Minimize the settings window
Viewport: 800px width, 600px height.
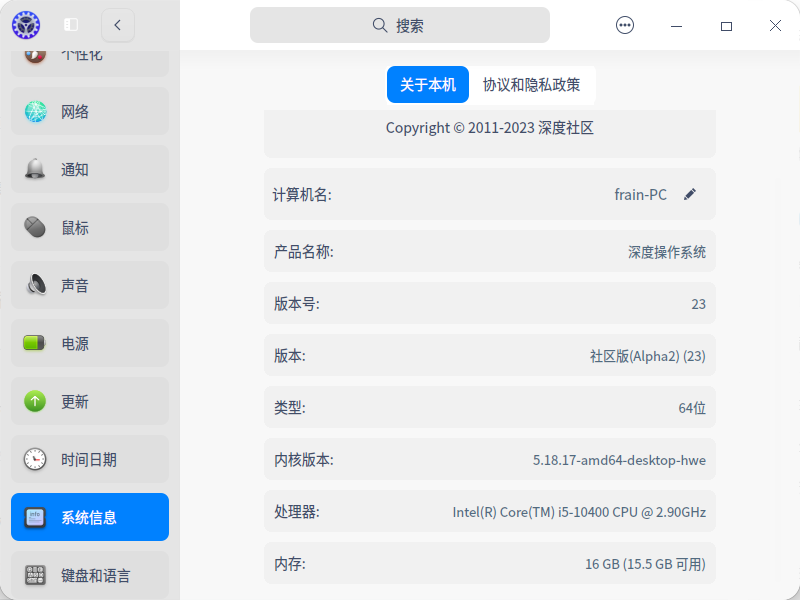677,26
